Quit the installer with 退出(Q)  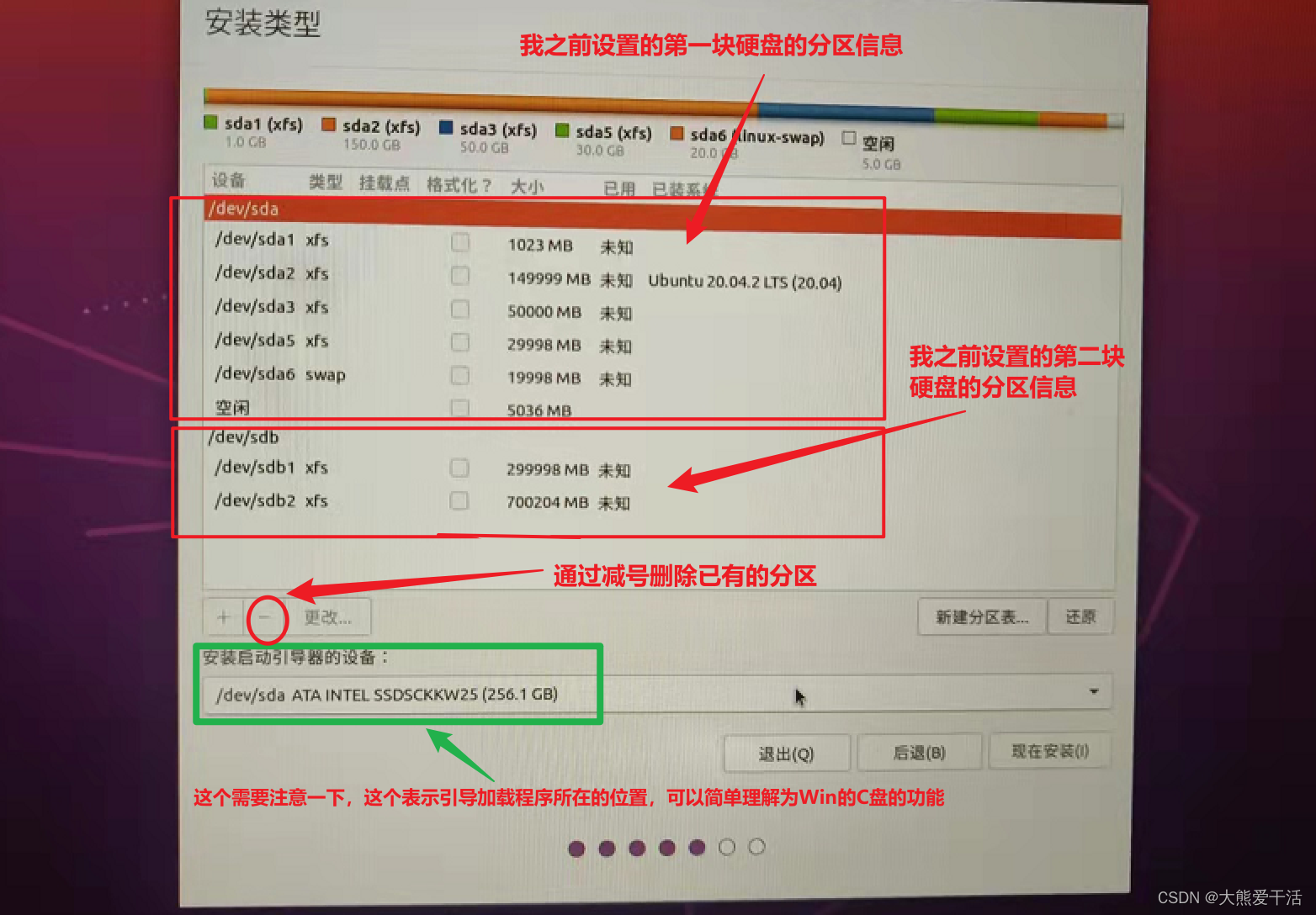tap(787, 754)
